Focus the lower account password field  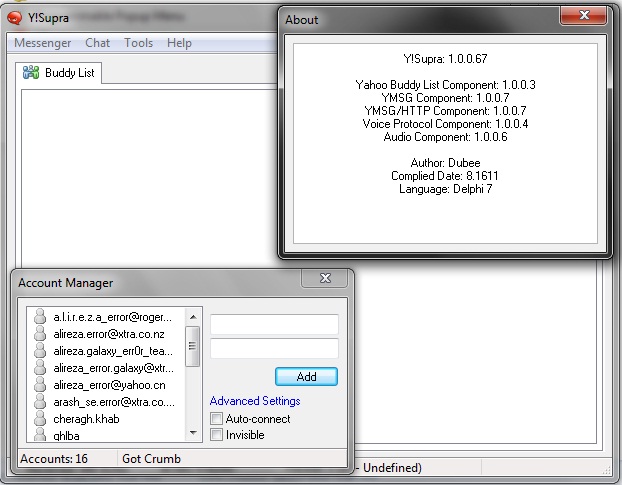click(x=274, y=349)
